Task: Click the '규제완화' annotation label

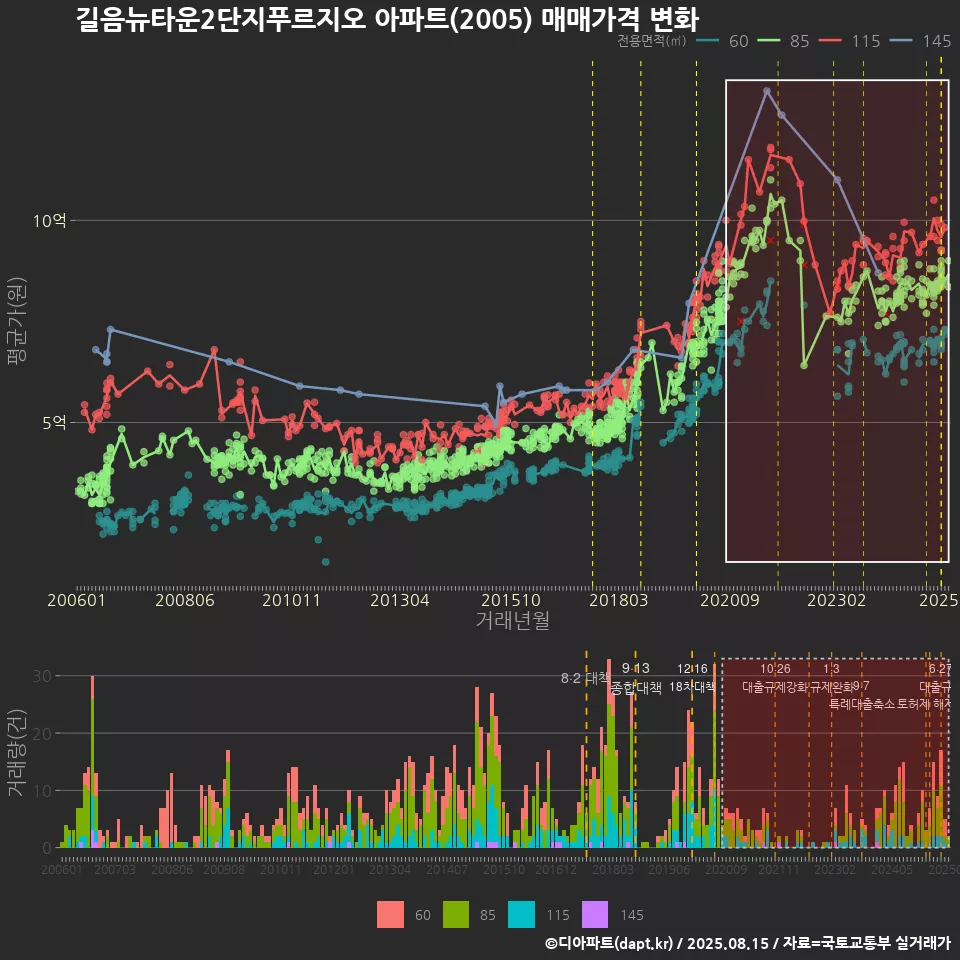Action: pos(831,687)
